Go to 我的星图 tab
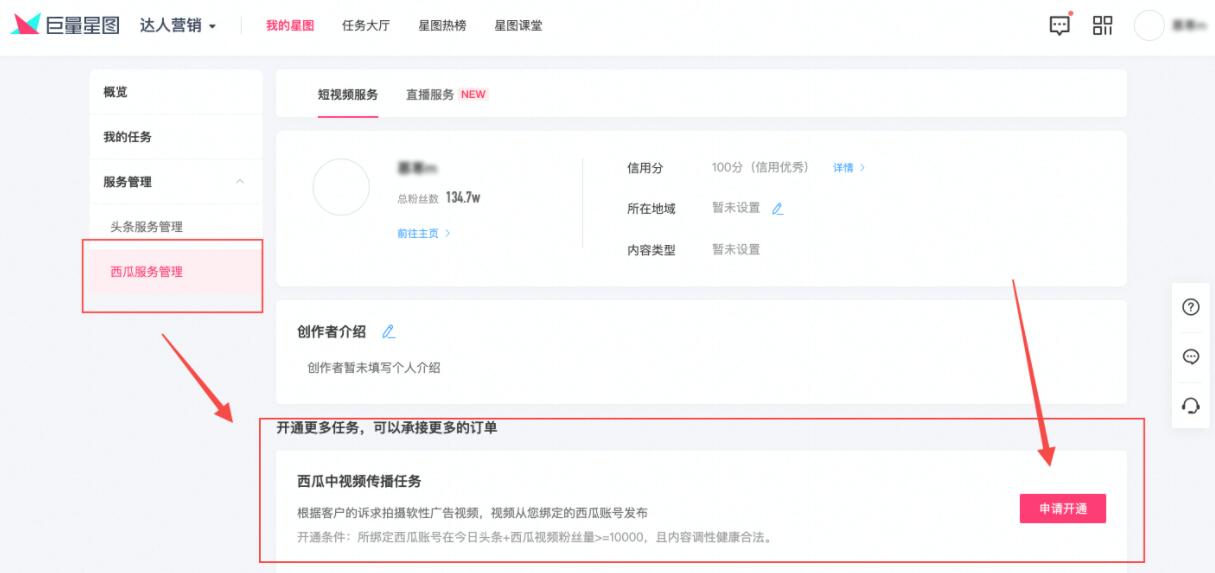 [290, 26]
